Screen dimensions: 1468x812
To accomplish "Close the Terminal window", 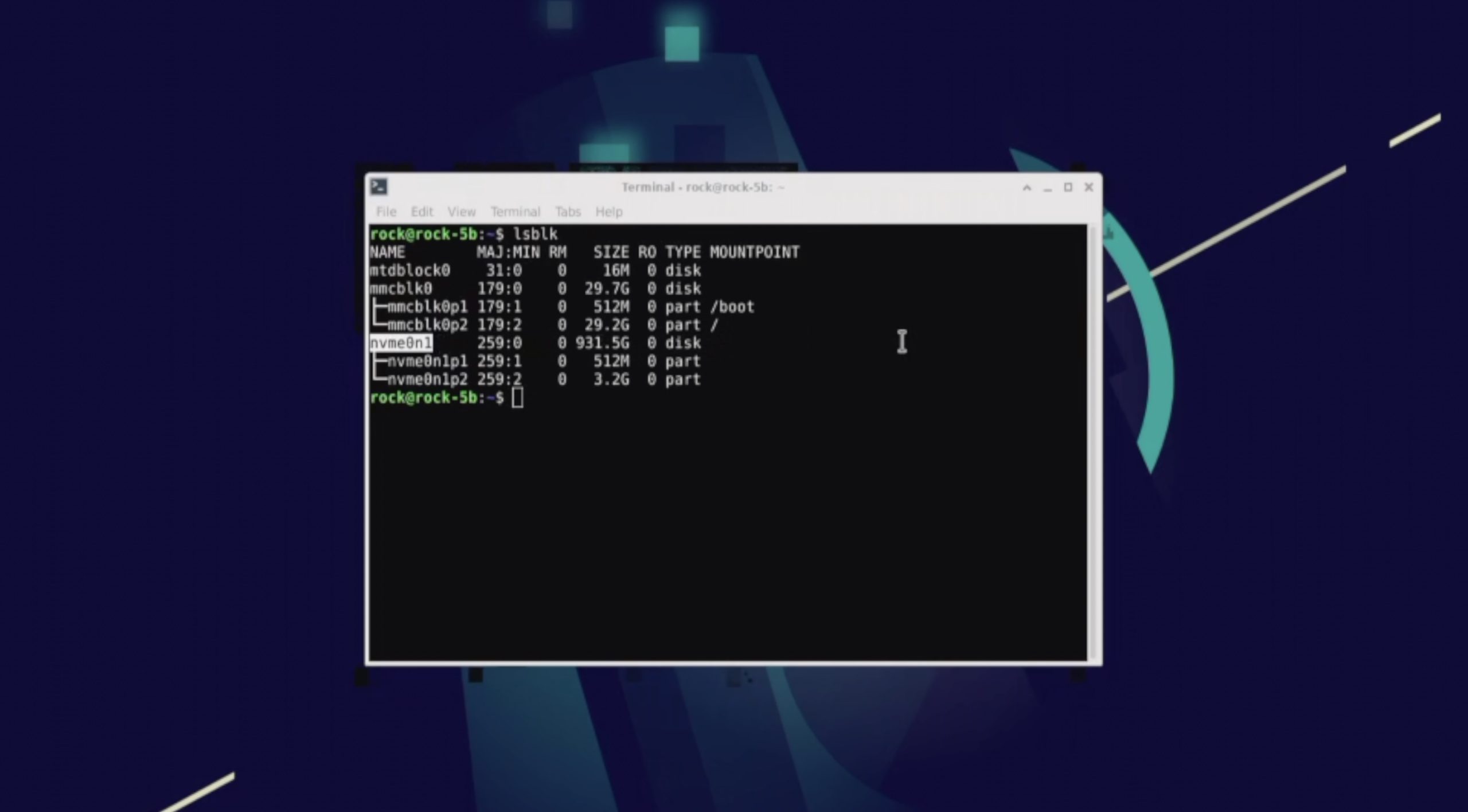I will [1088, 187].
